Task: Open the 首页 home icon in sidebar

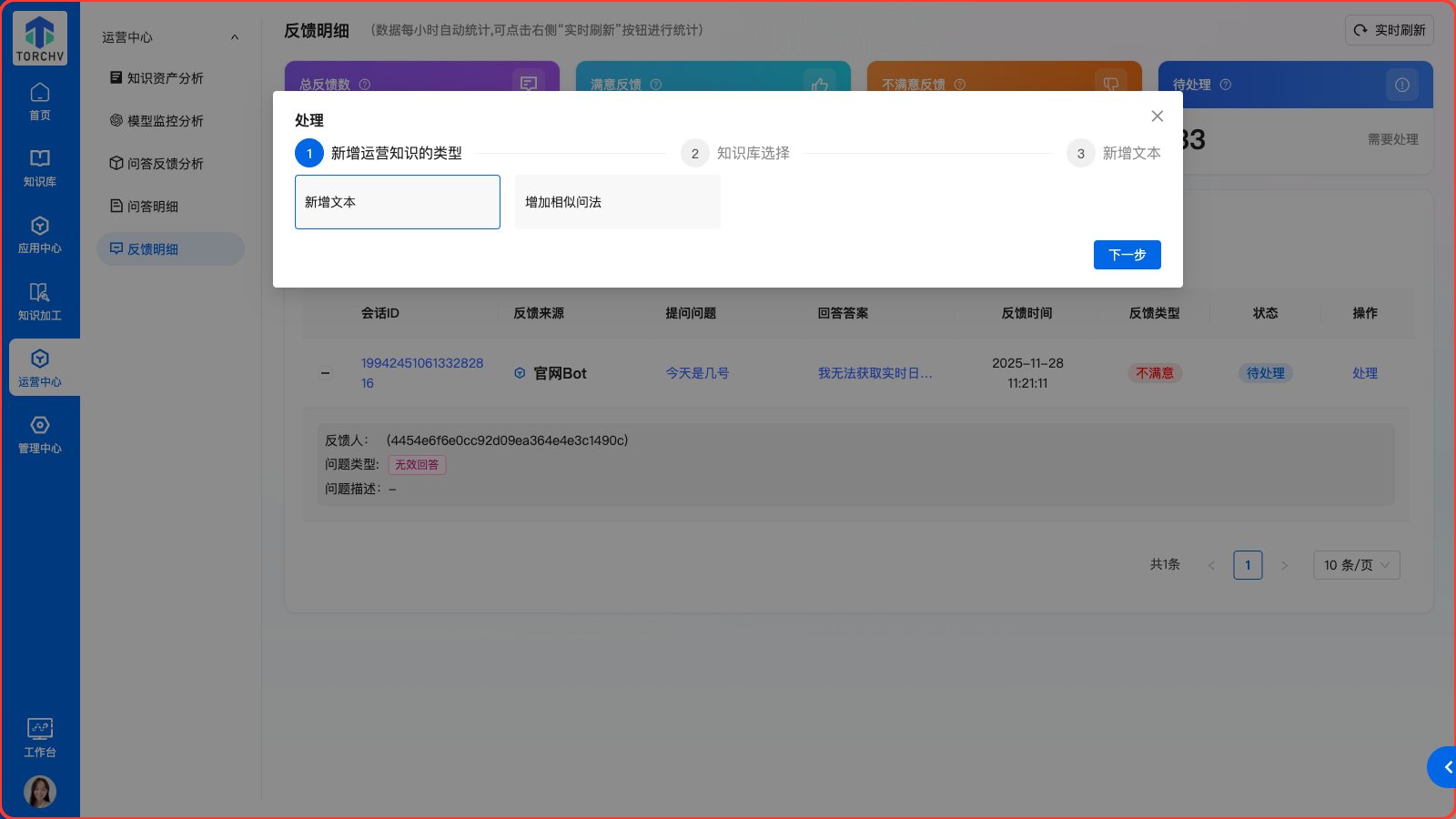Action: point(40,101)
